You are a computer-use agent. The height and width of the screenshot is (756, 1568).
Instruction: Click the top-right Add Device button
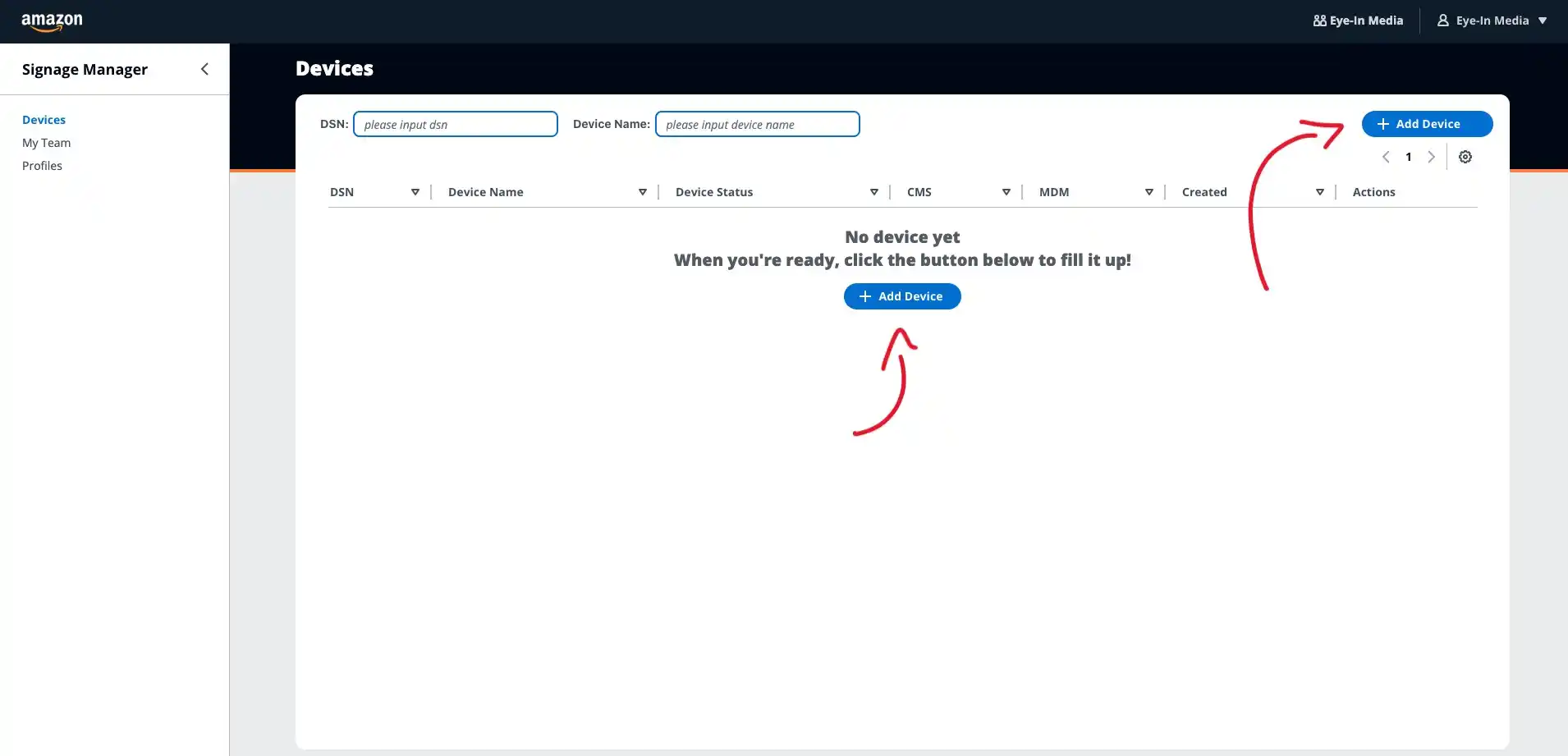tap(1427, 124)
